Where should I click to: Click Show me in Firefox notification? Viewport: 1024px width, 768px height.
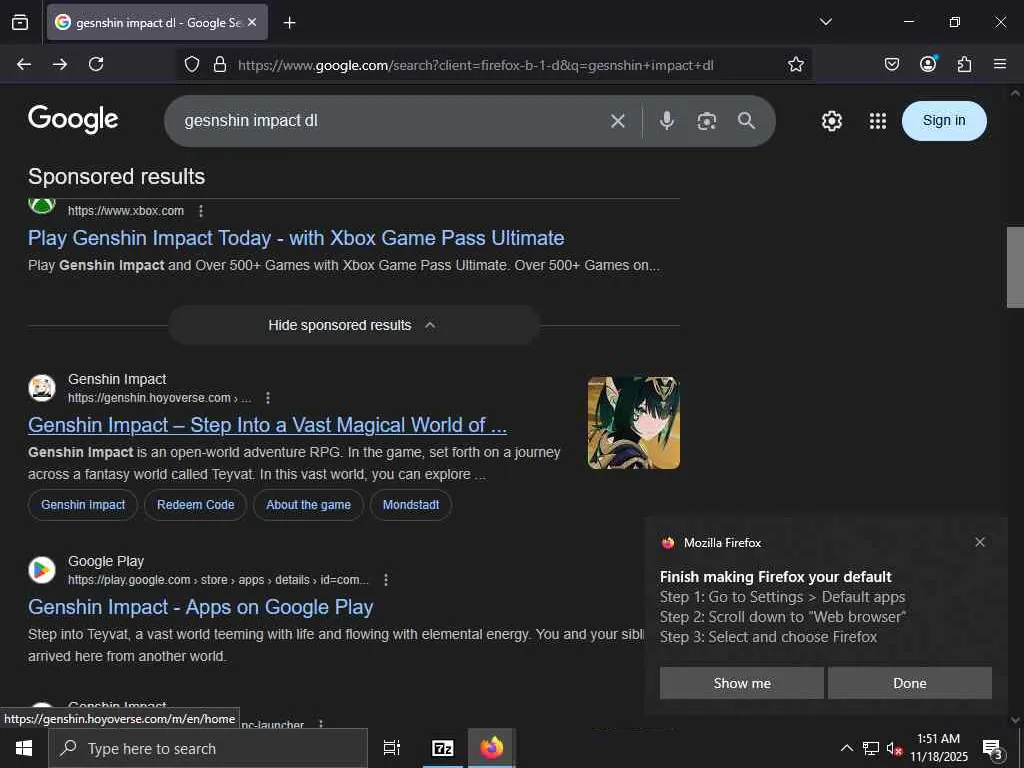[742, 683]
